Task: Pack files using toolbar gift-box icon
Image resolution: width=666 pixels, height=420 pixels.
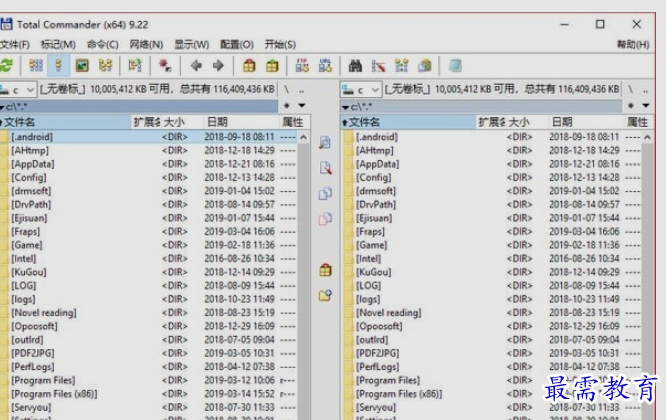Action: coord(249,65)
